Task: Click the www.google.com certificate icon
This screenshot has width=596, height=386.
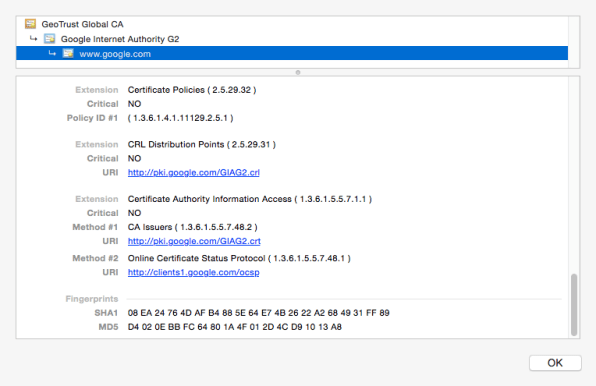Action: click(68, 54)
